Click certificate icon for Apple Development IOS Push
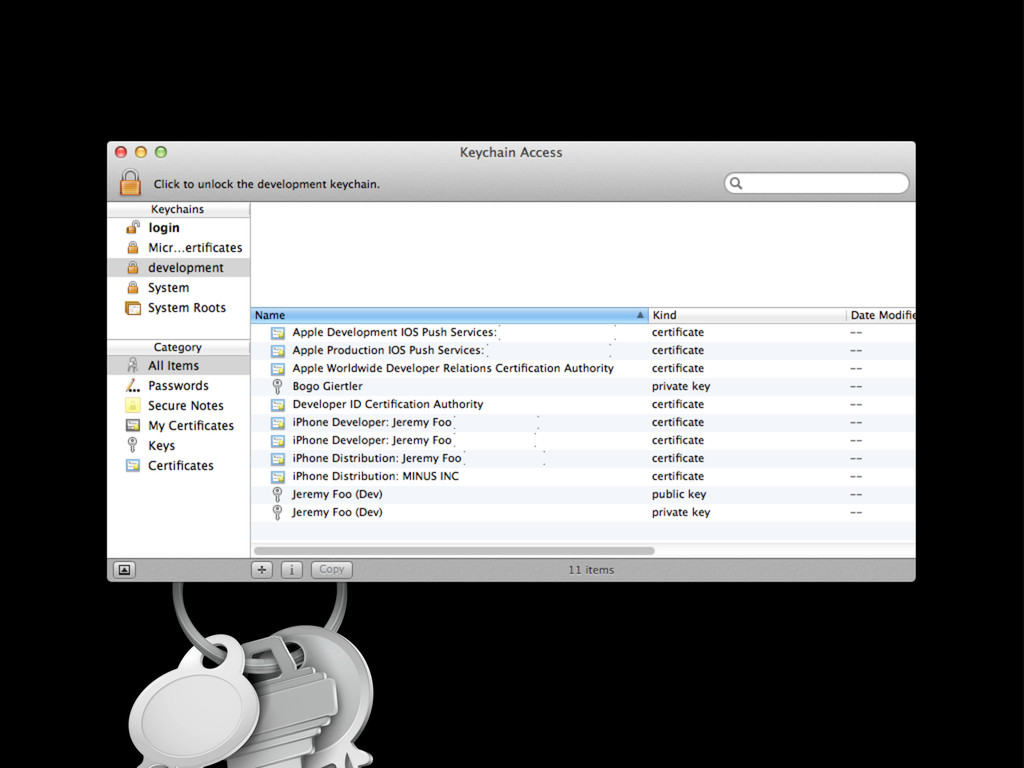 (278, 333)
